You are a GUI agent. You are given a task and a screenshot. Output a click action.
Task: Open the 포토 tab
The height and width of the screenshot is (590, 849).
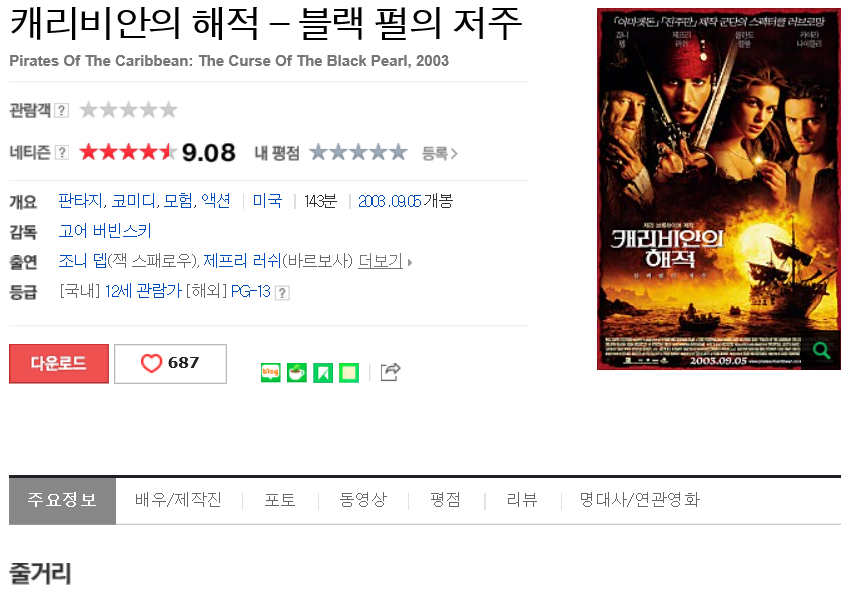280,500
